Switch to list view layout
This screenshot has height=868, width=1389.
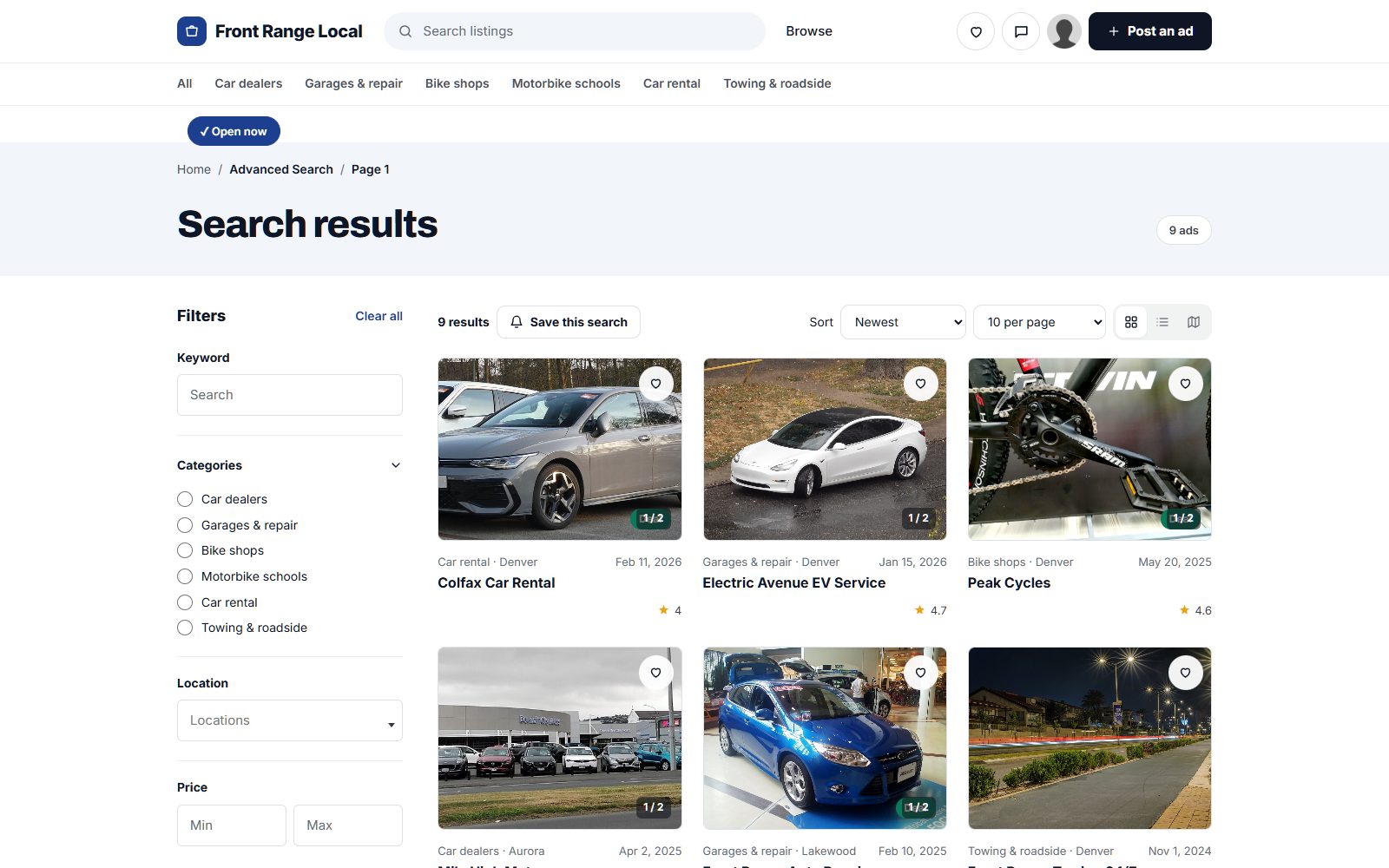[1162, 322]
